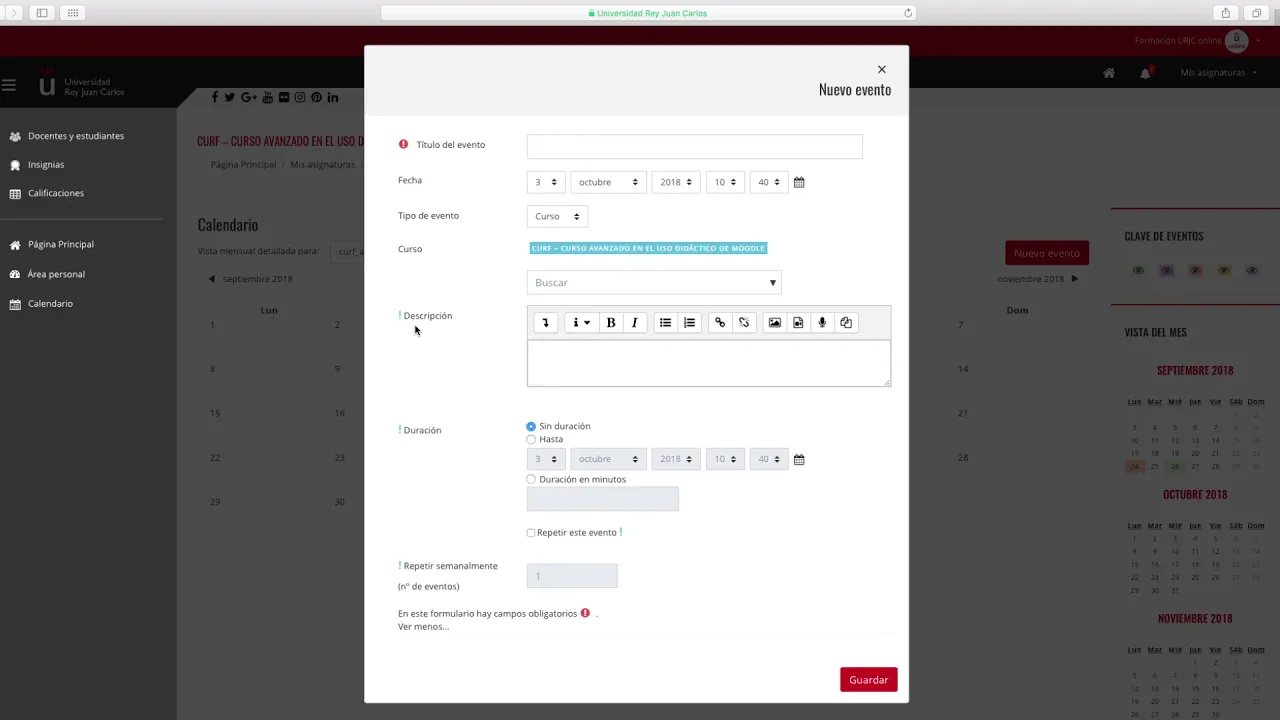
Task: Open the Fecha hour dropdown showing 10
Action: click(725, 182)
